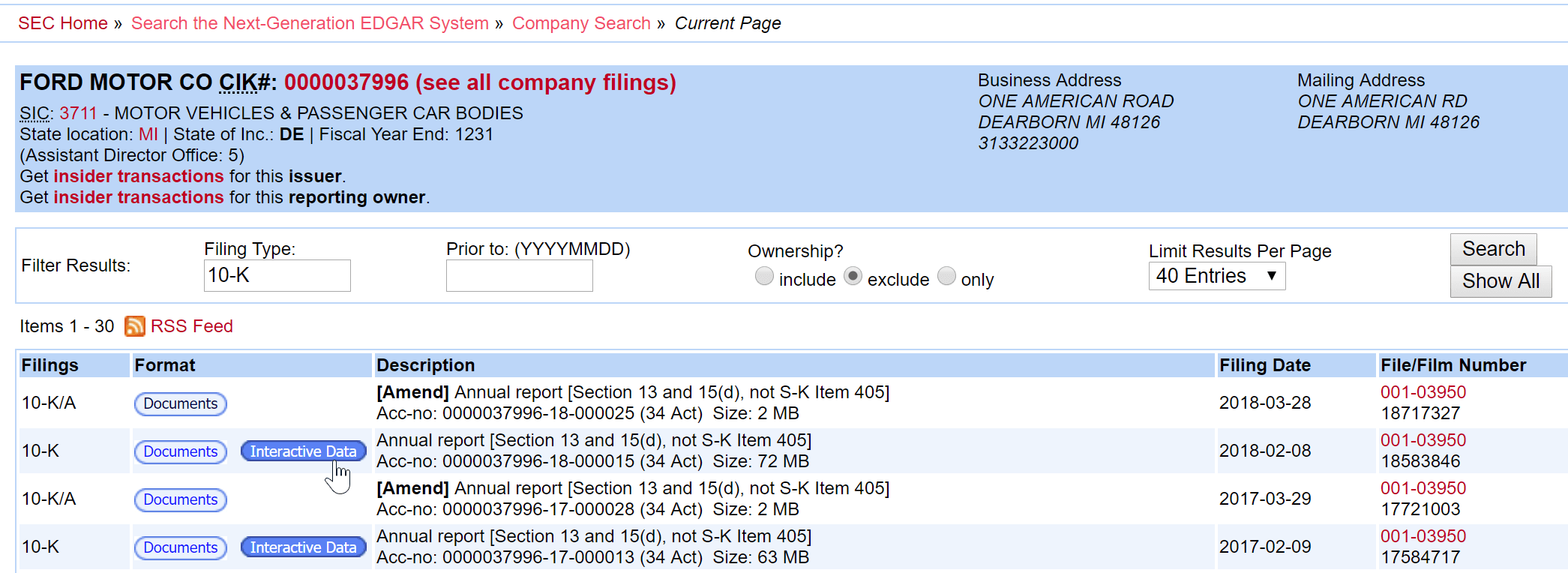The height and width of the screenshot is (573, 1568).
Task: Open Interactive Data for the 2018-02-08 10-K filing
Action: tap(303, 451)
